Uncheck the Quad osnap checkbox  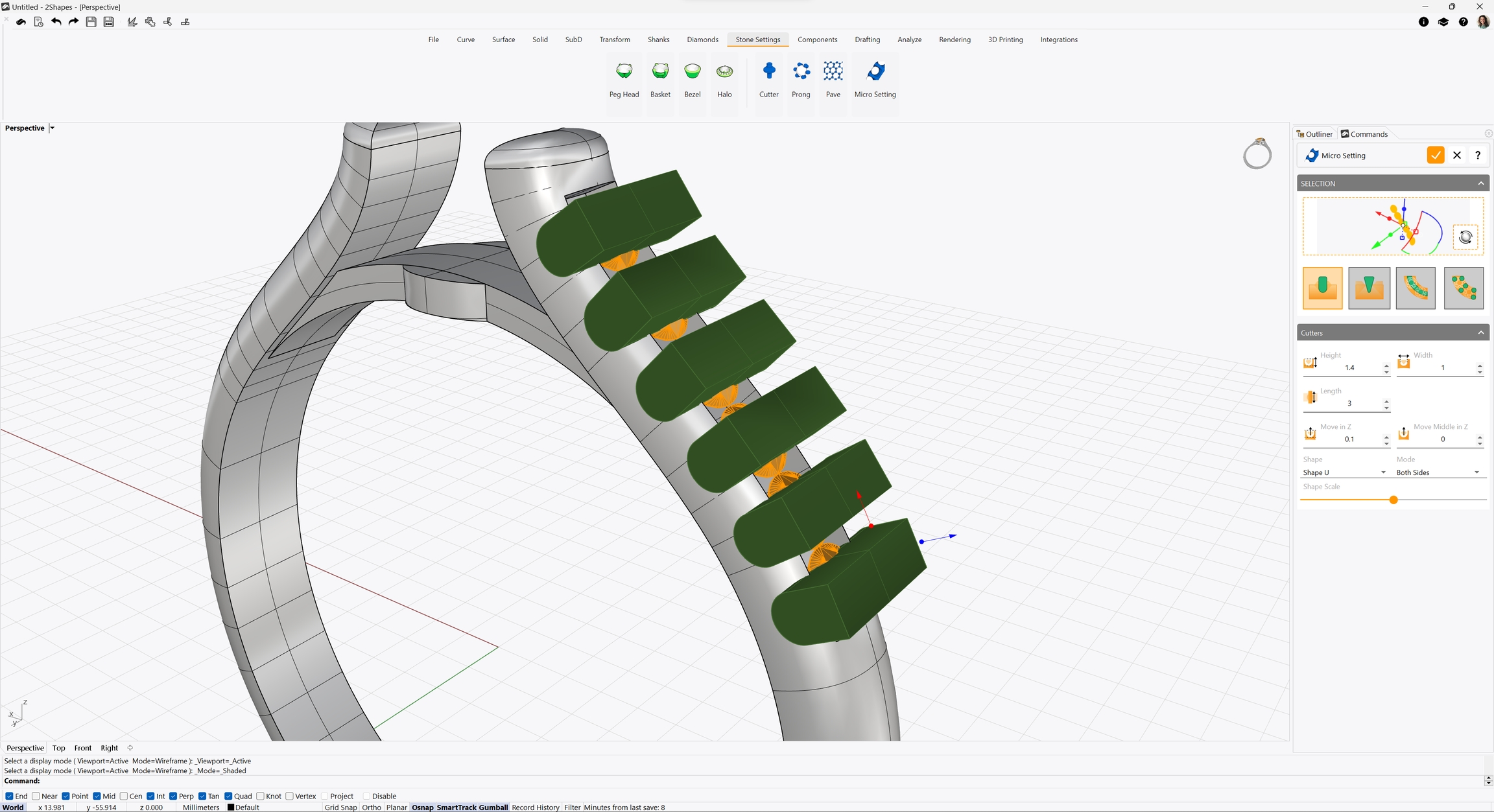pyautogui.click(x=228, y=796)
